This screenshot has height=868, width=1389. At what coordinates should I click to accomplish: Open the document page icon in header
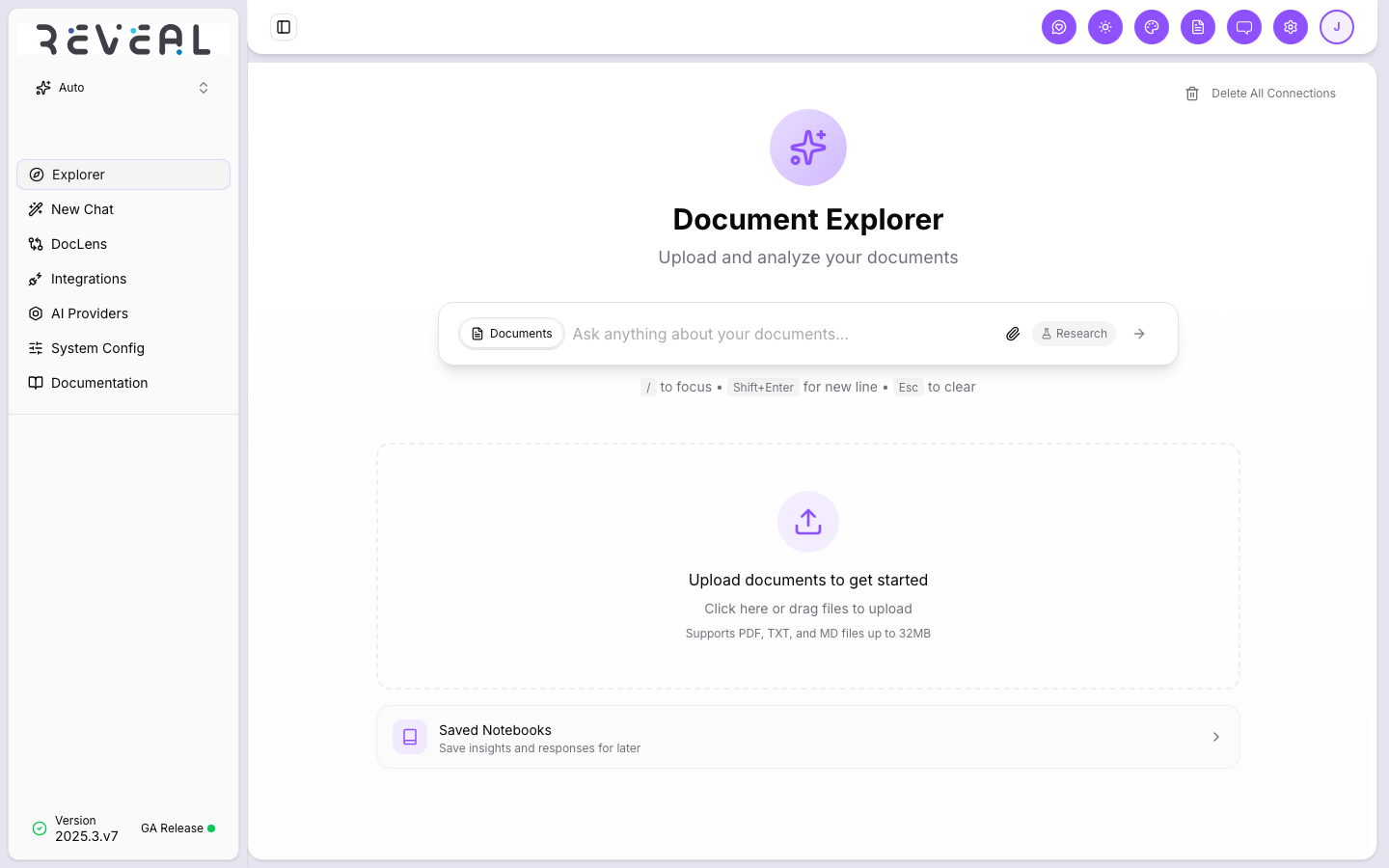[x=1198, y=27]
